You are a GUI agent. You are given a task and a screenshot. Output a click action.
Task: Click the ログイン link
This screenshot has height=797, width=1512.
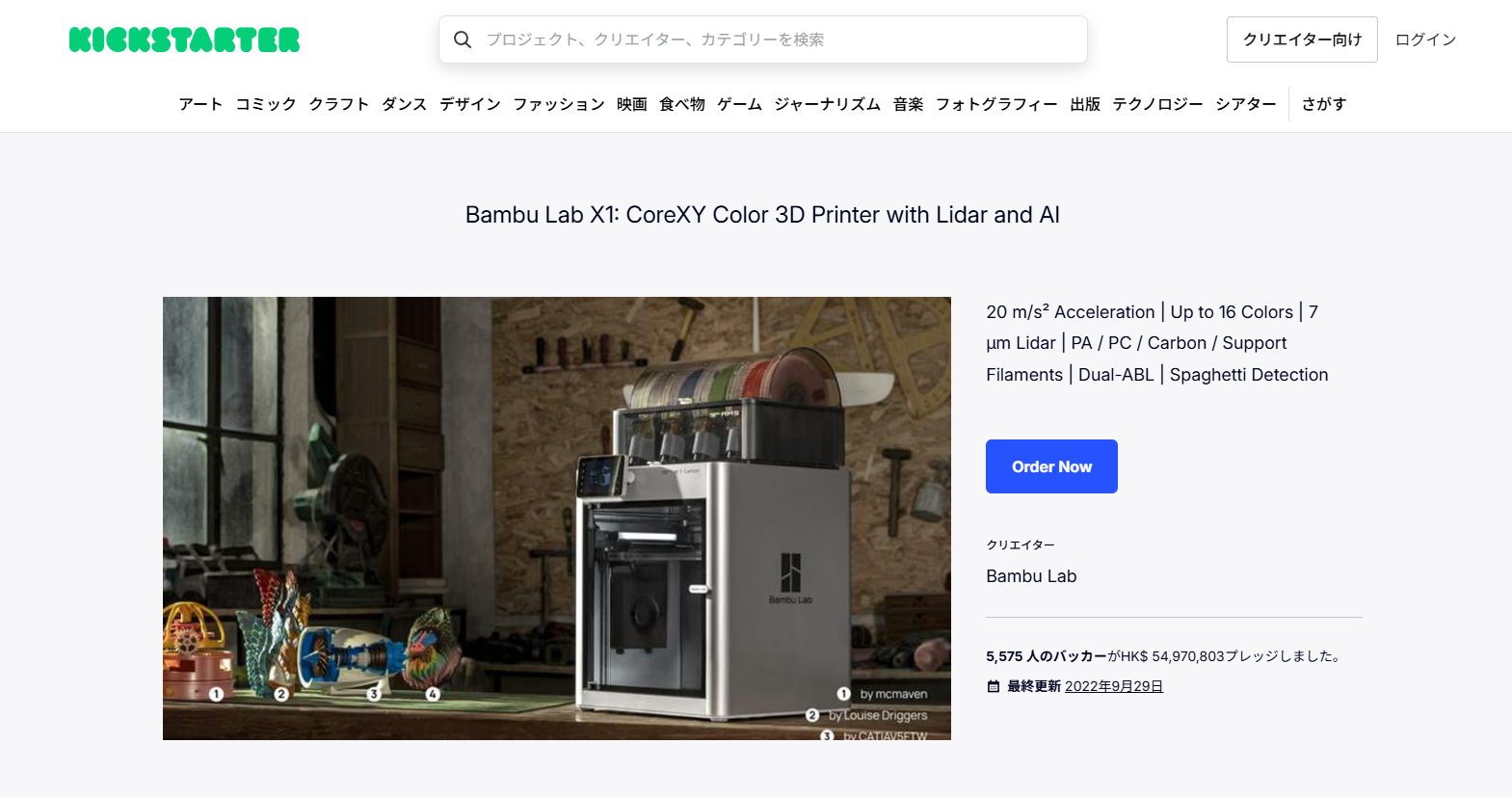tap(1425, 40)
